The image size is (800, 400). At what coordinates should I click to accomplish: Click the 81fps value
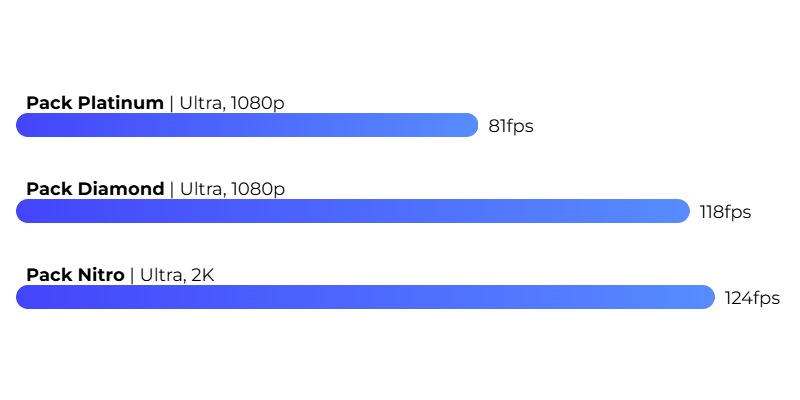click(511, 126)
